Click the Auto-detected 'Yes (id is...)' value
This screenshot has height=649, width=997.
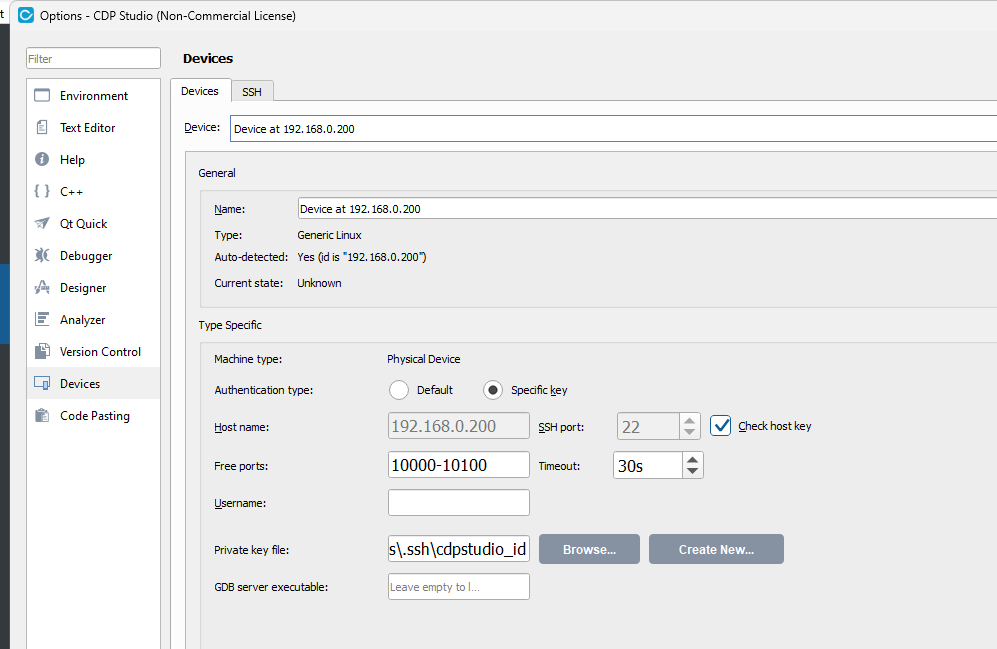pyautogui.click(x=362, y=257)
